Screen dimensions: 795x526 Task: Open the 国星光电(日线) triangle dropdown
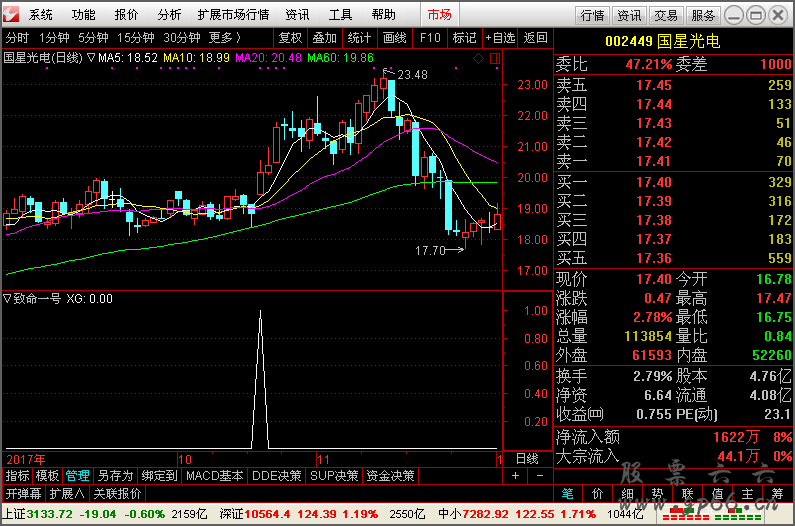point(90,58)
